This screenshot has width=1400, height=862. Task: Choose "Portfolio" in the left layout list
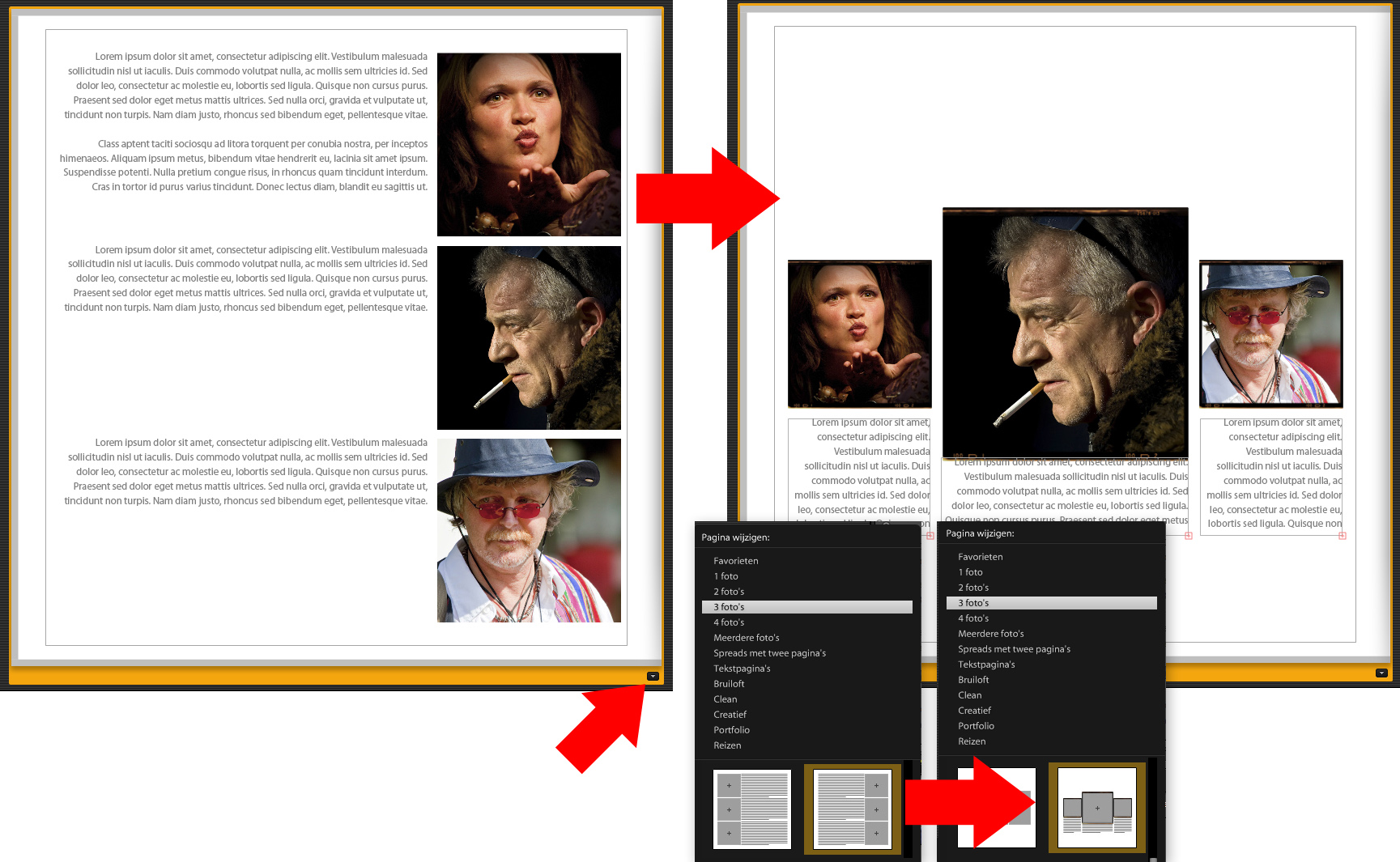click(x=731, y=730)
